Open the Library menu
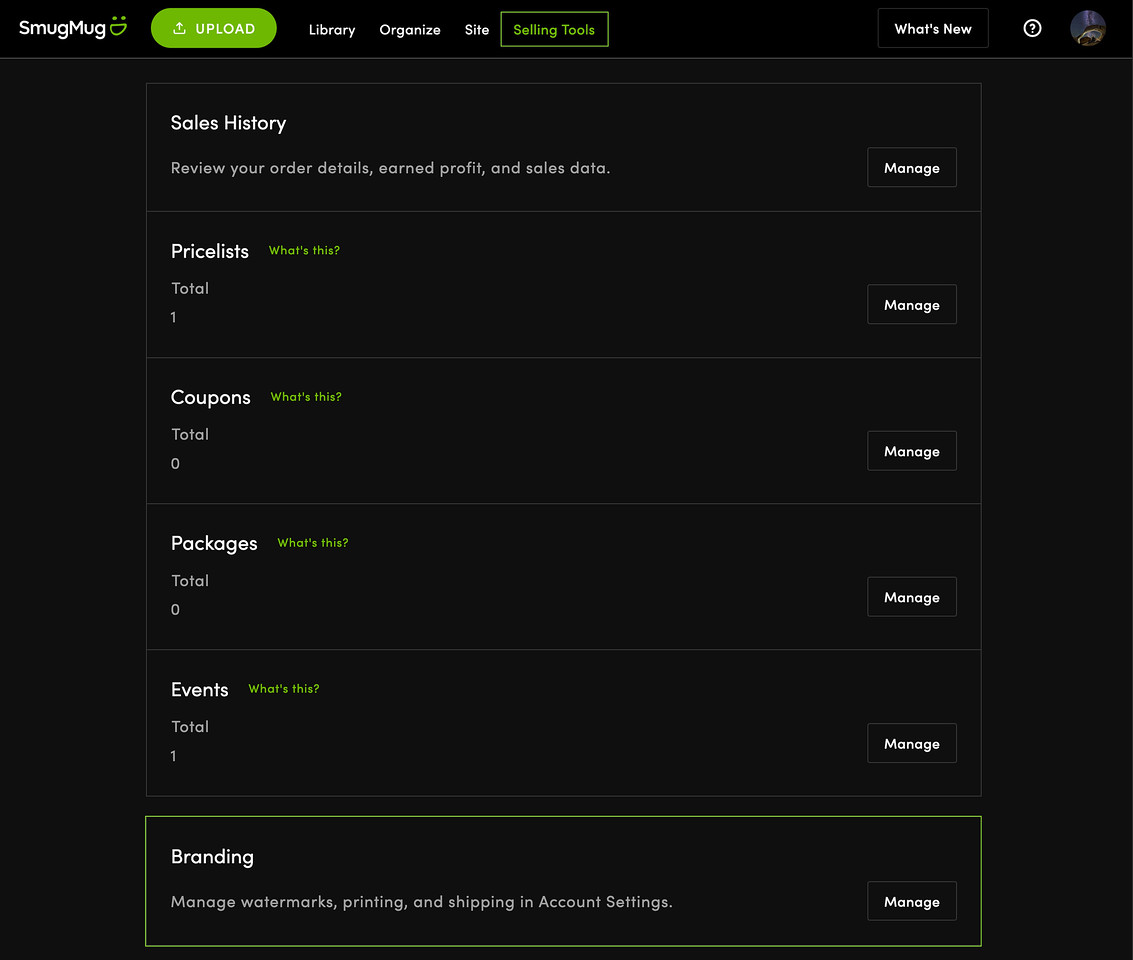Viewport: 1133px width, 960px height. 332,30
